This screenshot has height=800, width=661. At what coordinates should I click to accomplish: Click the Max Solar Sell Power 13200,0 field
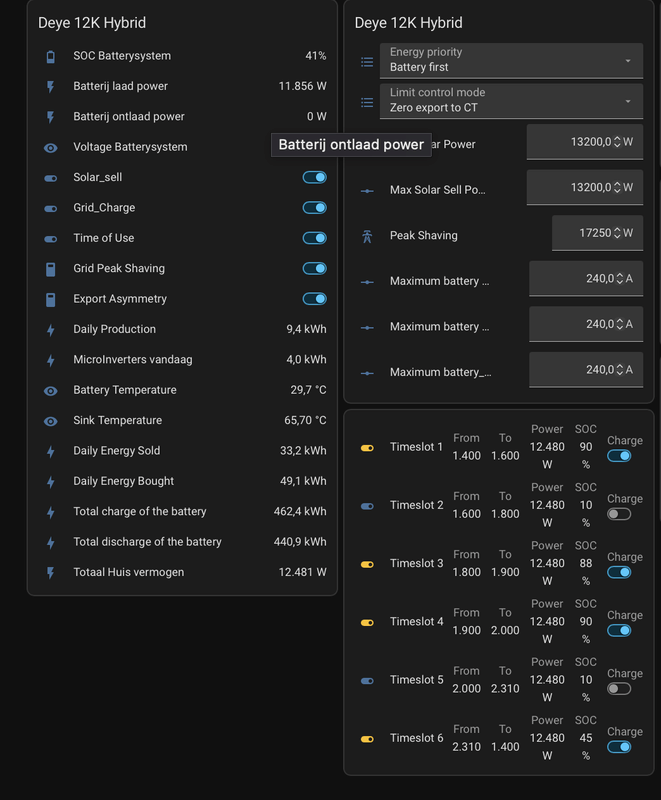pyautogui.click(x=584, y=187)
